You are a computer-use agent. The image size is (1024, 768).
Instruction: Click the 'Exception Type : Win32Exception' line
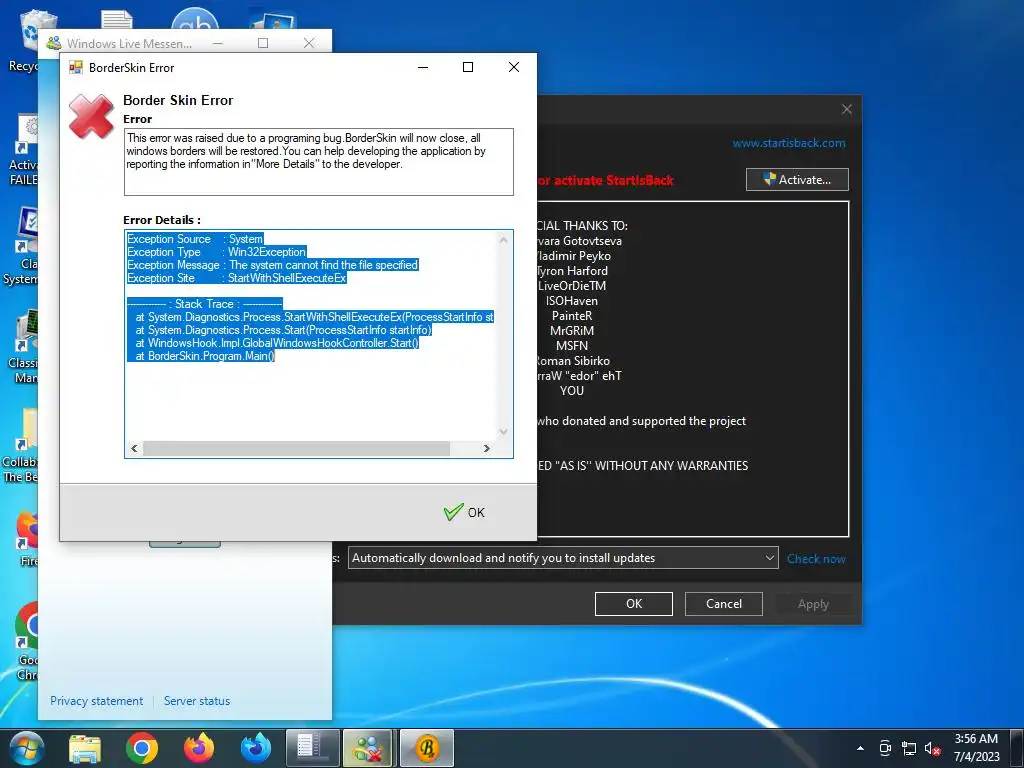tap(216, 252)
